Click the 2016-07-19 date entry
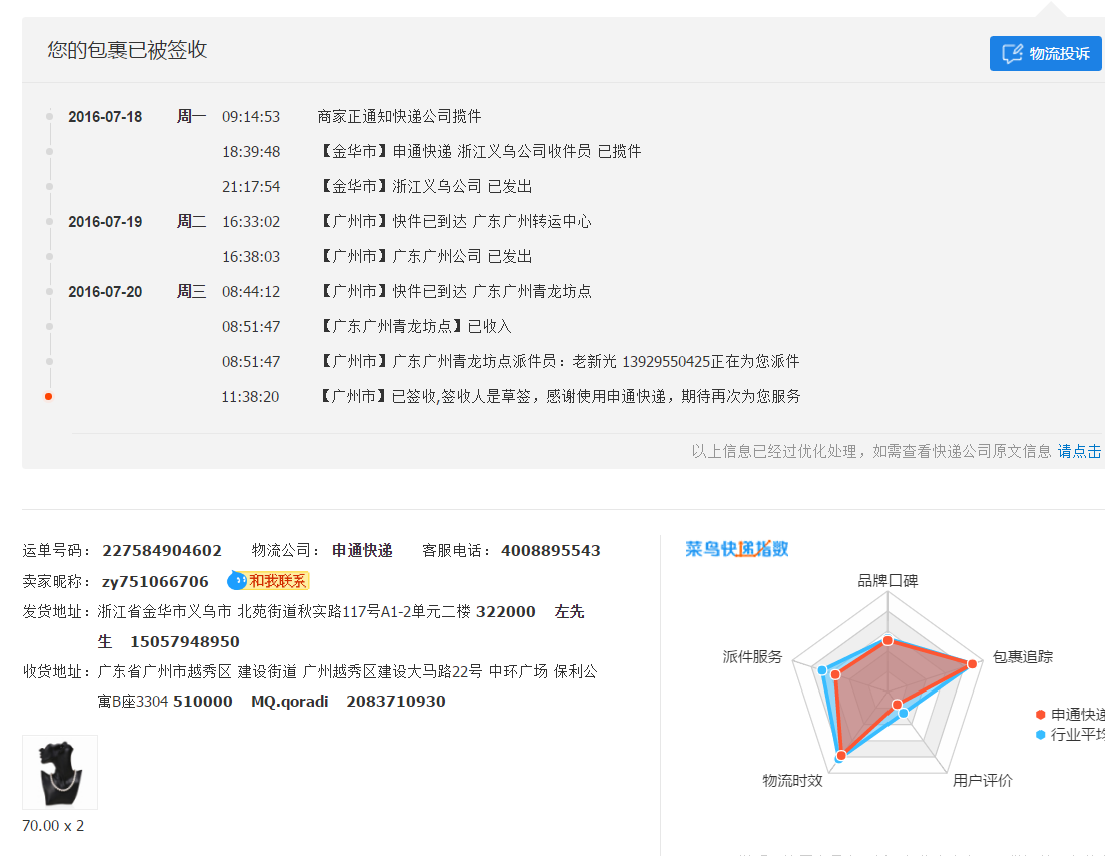 tap(105, 222)
